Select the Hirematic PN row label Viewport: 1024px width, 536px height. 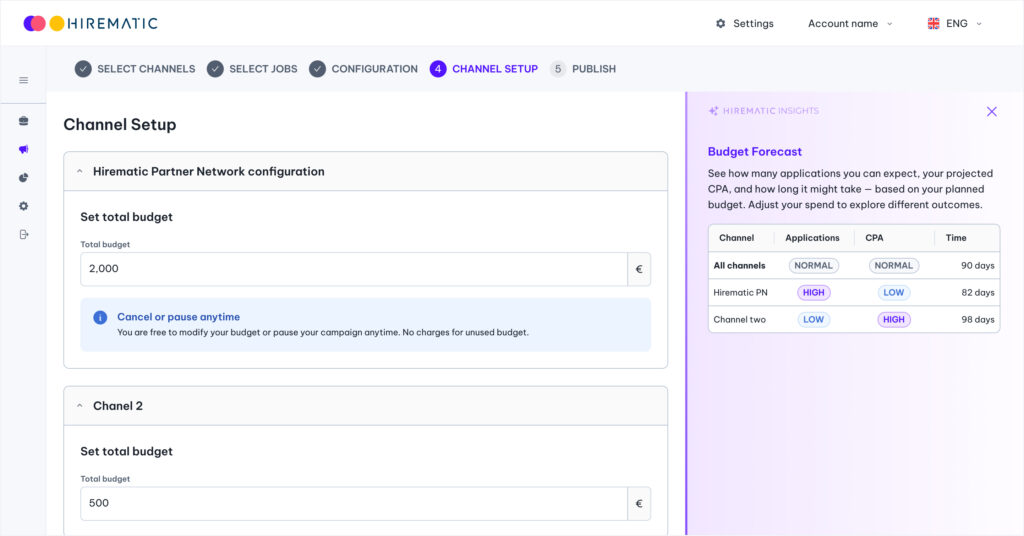(741, 292)
